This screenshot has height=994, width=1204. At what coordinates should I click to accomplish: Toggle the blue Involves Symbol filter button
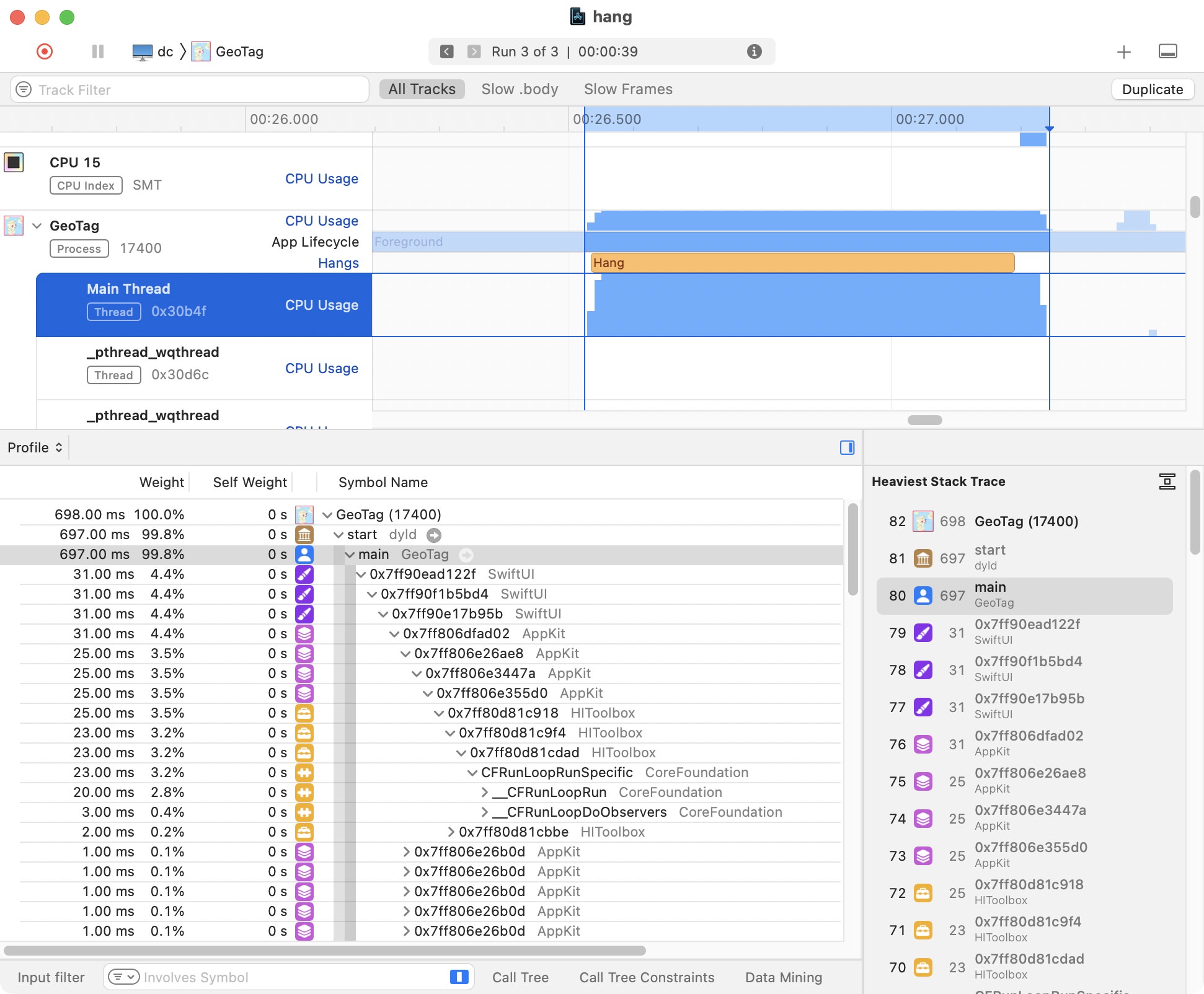click(x=459, y=977)
